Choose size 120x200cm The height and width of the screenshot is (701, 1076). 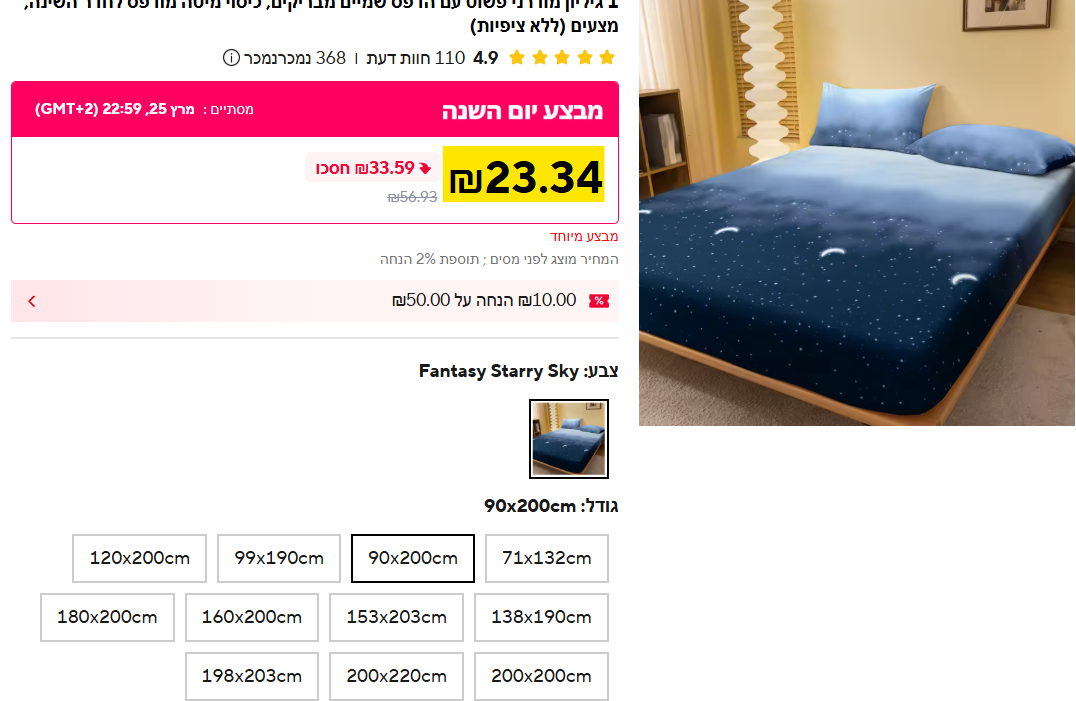point(139,558)
